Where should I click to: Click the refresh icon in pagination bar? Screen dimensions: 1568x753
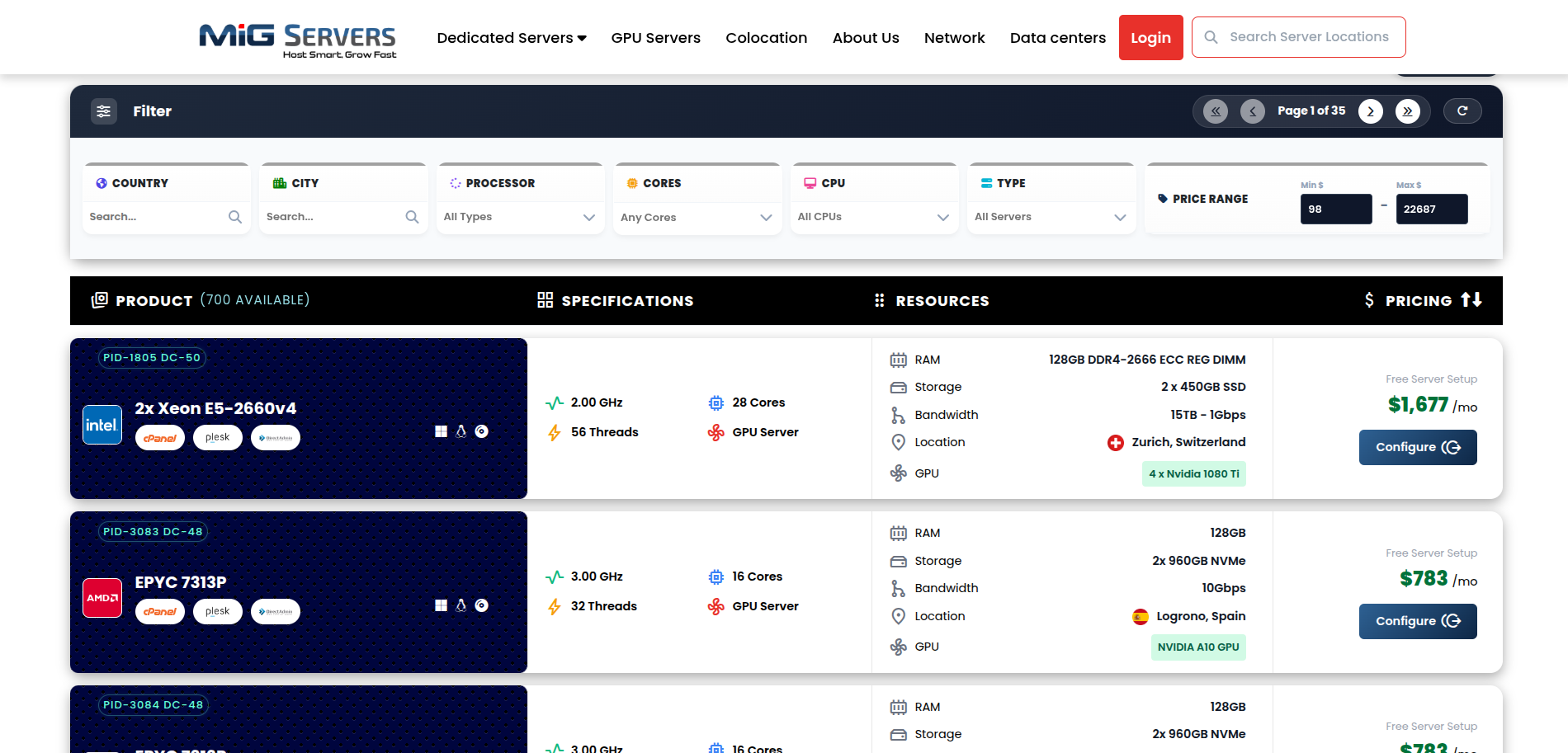(x=1462, y=111)
